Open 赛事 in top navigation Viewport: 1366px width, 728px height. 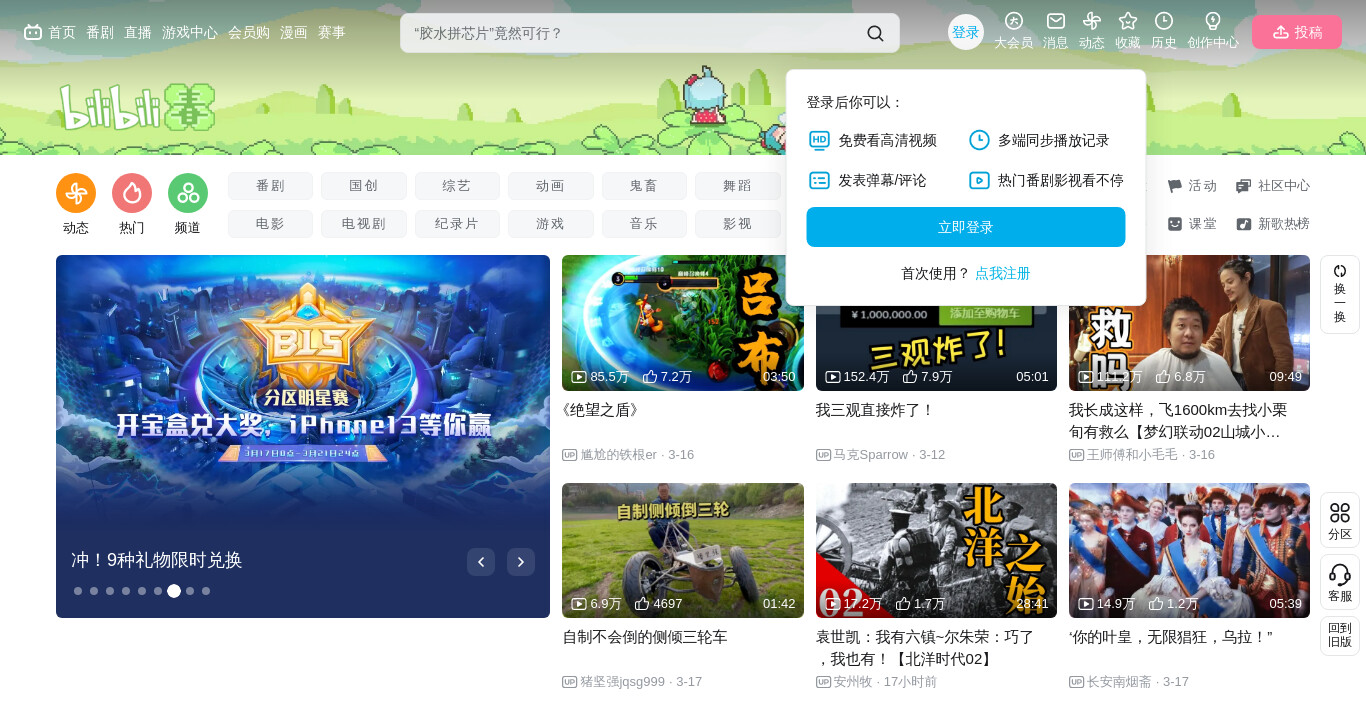point(332,32)
